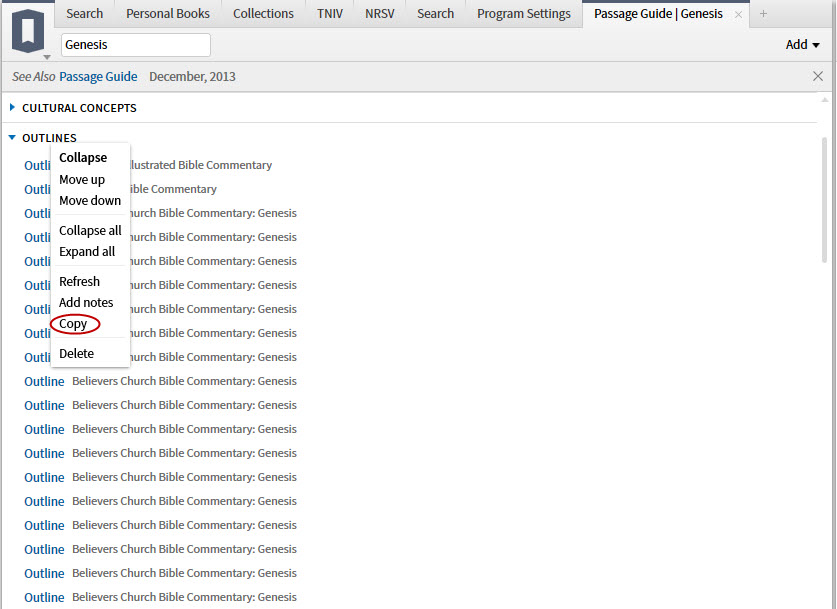Switch to the Personal Books tab
Image resolution: width=837 pixels, height=609 pixels.
click(168, 14)
